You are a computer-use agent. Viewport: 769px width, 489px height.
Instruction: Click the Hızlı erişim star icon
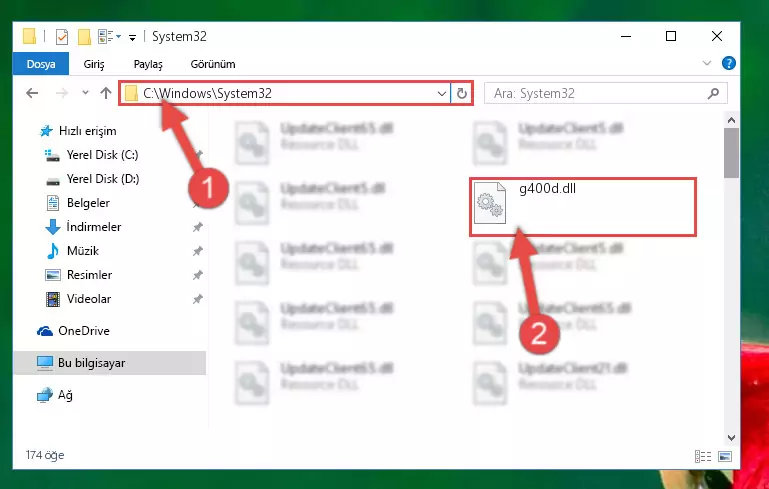point(46,131)
